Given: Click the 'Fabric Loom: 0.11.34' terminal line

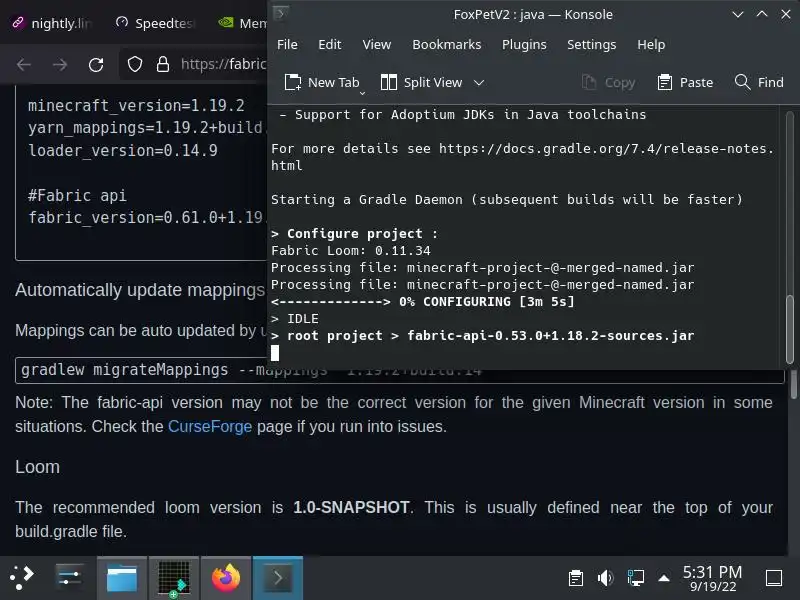Looking at the screenshot, I should [351, 251].
